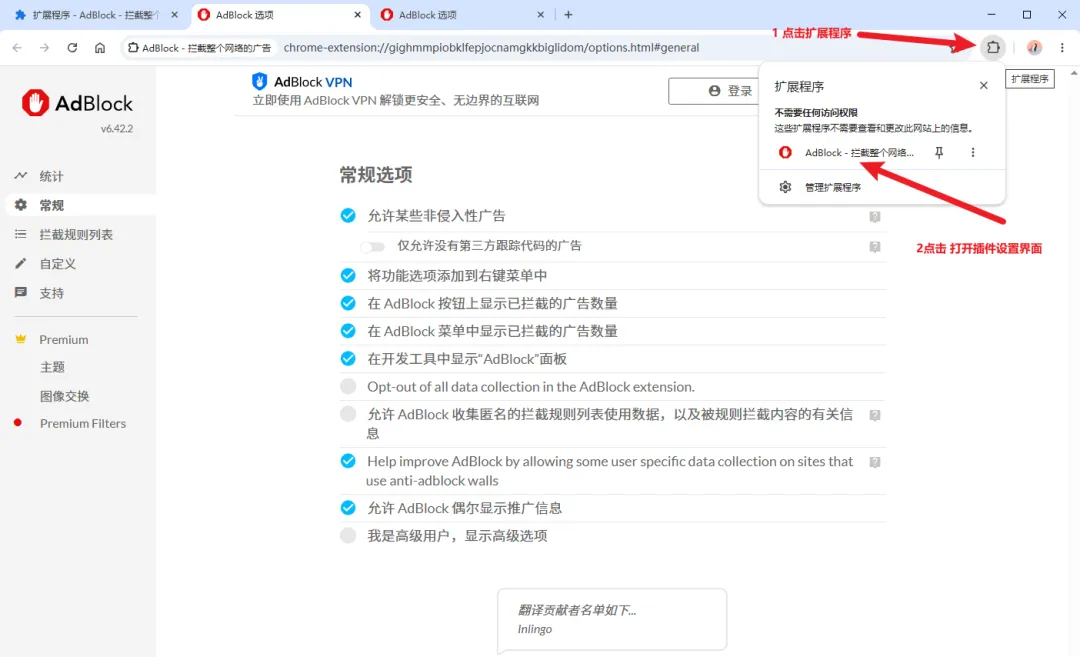Image resolution: width=1080 pixels, height=657 pixels.
Task: Check 允许 AdBlock 收集匿名的拦截规则列表使用数据
Action: tap(348, 414)
